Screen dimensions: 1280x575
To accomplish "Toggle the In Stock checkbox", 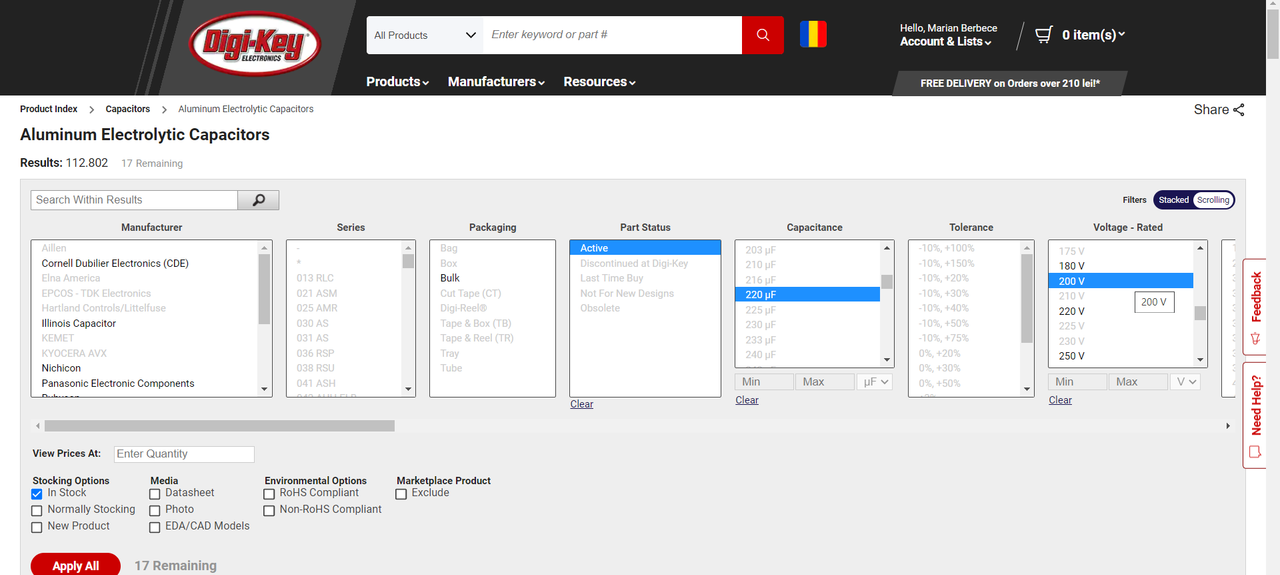I will (x=37, y=493).
